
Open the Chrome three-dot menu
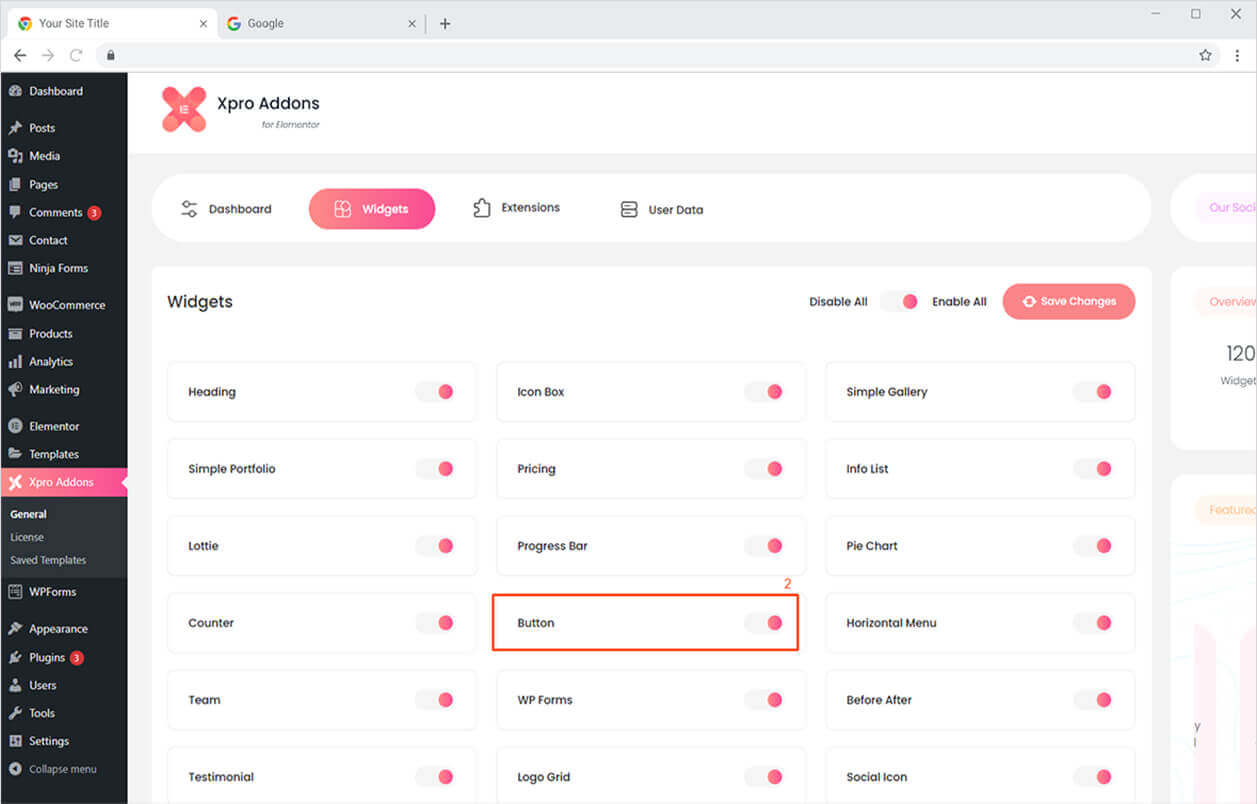tap(1237, 55)
